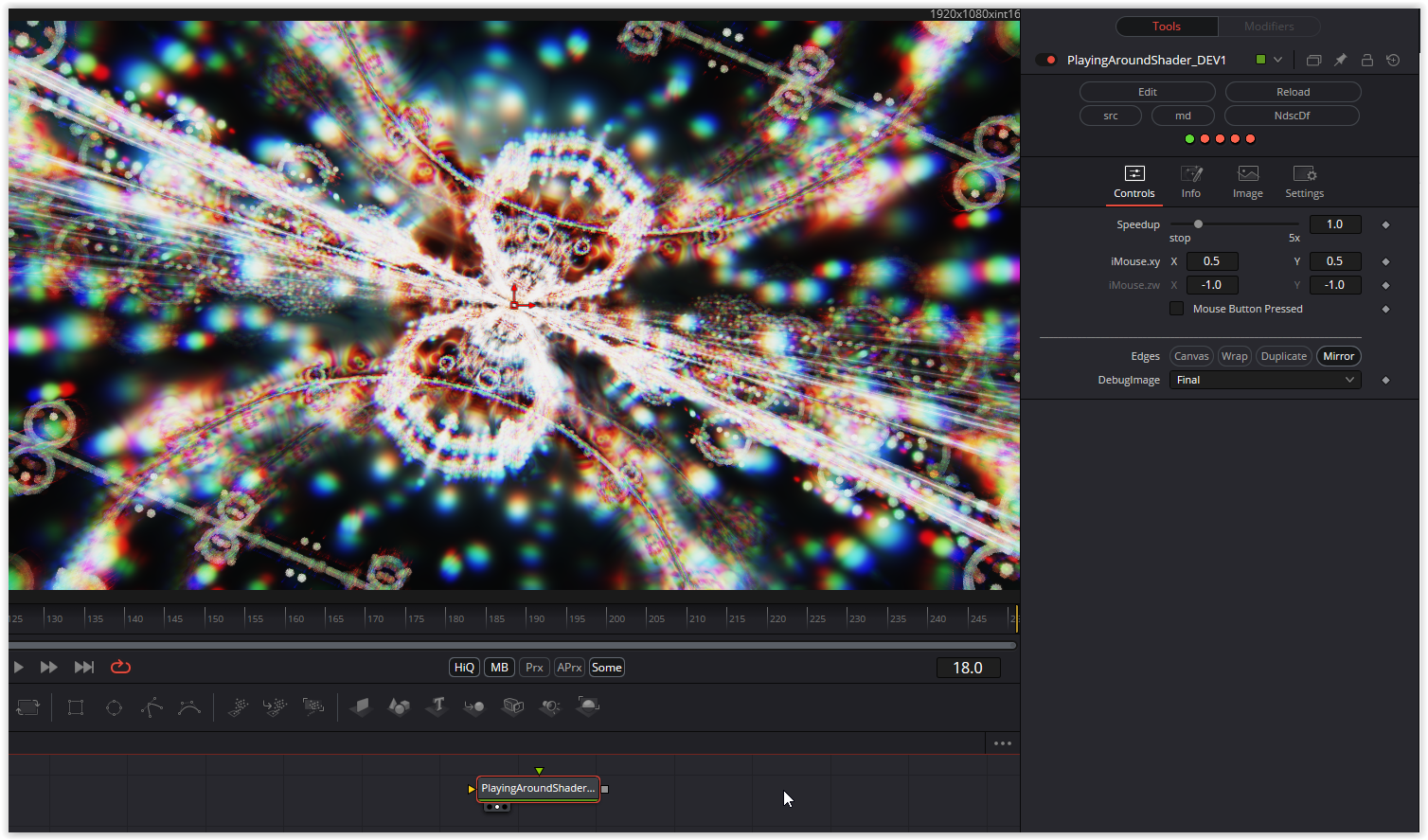Viewport: 1428px width, 840px height.
Task: Click the Speedup value field 1.0
Action: 1335,224
